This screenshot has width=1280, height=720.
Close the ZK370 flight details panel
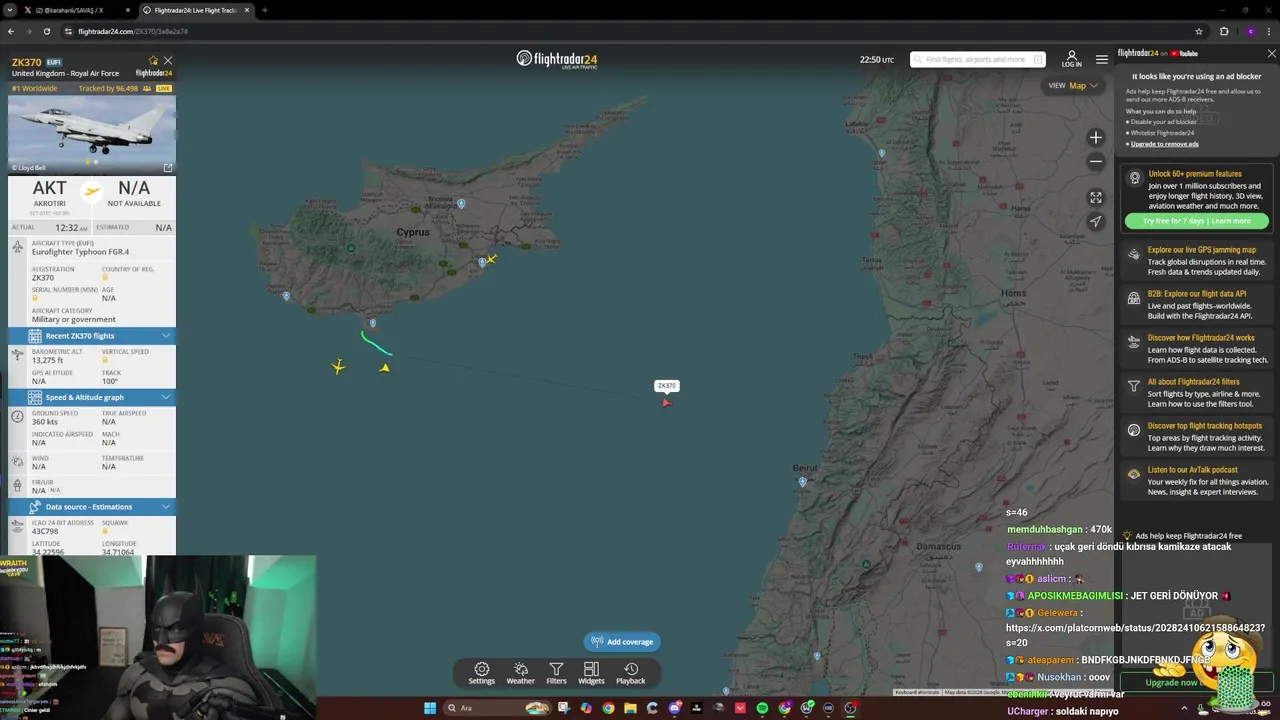(168, 61)
